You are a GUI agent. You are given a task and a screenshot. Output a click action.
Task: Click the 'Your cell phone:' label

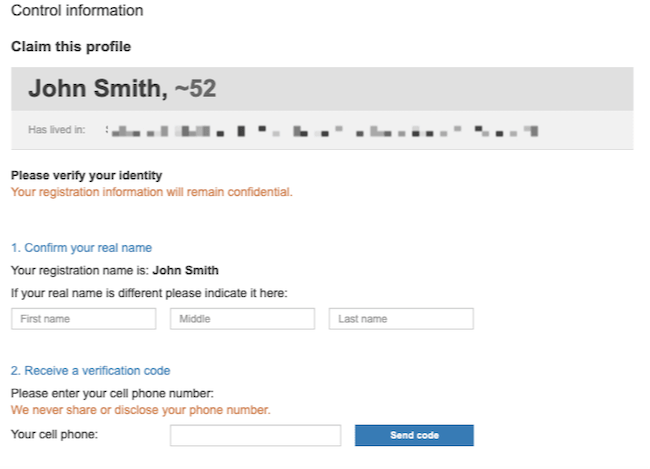click(x=54, y=434)
